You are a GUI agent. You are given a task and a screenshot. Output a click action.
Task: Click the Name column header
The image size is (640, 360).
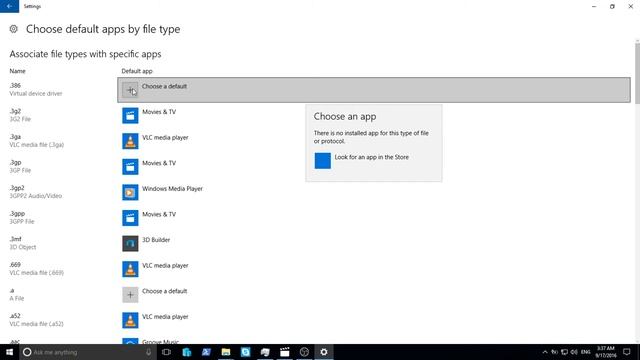coord(18,71)
